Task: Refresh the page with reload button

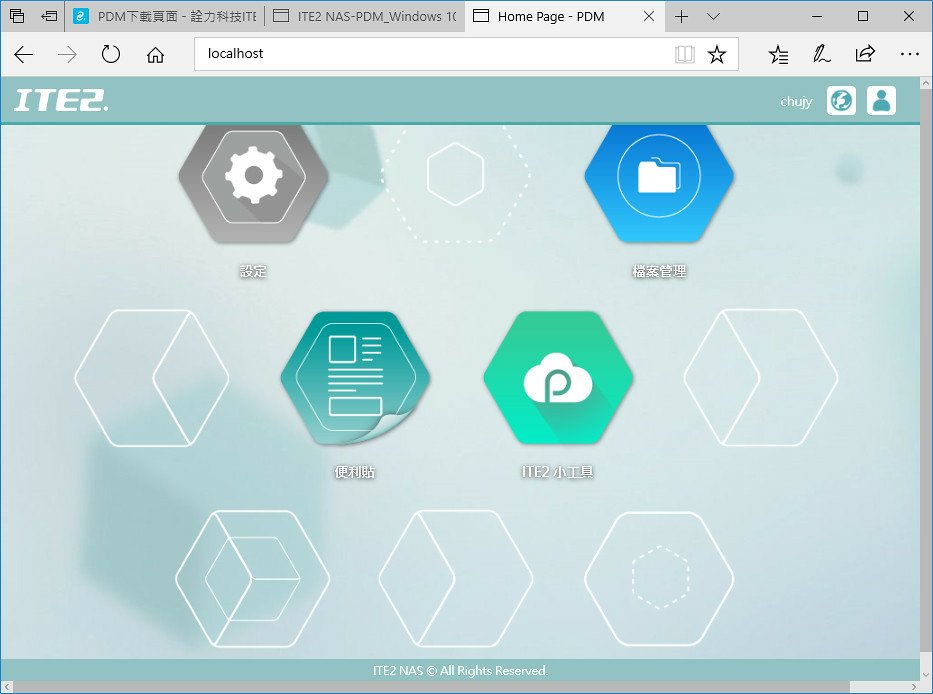Action: [x=111, y=55]
